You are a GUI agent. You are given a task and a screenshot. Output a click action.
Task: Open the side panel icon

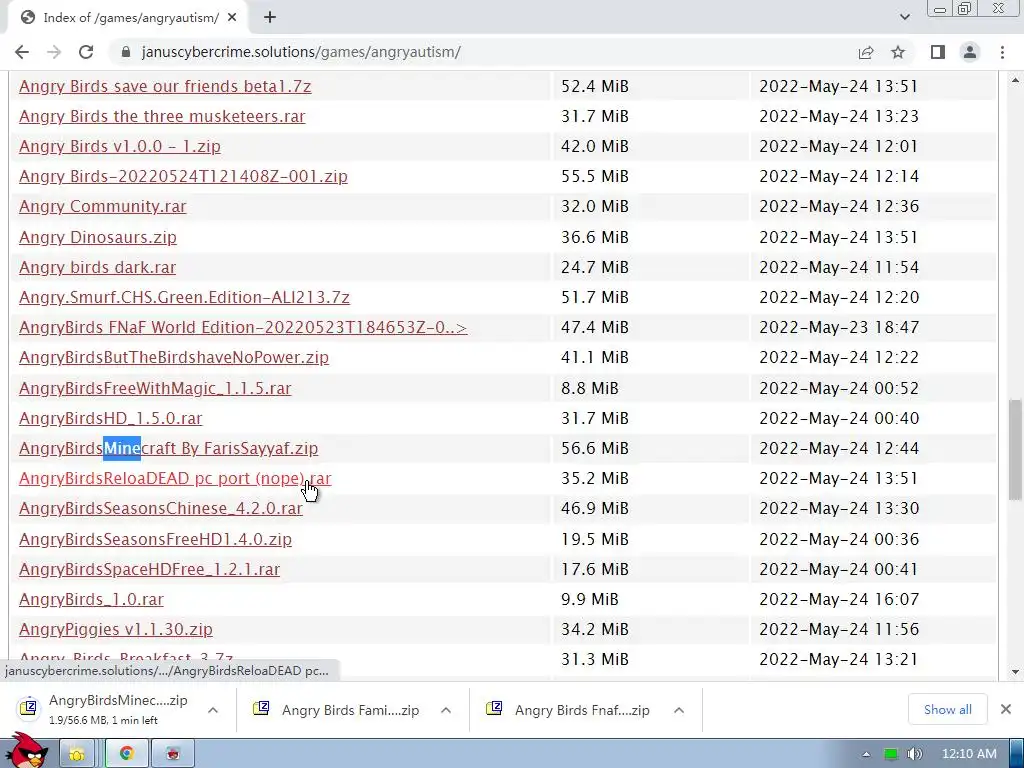(938, 52)
